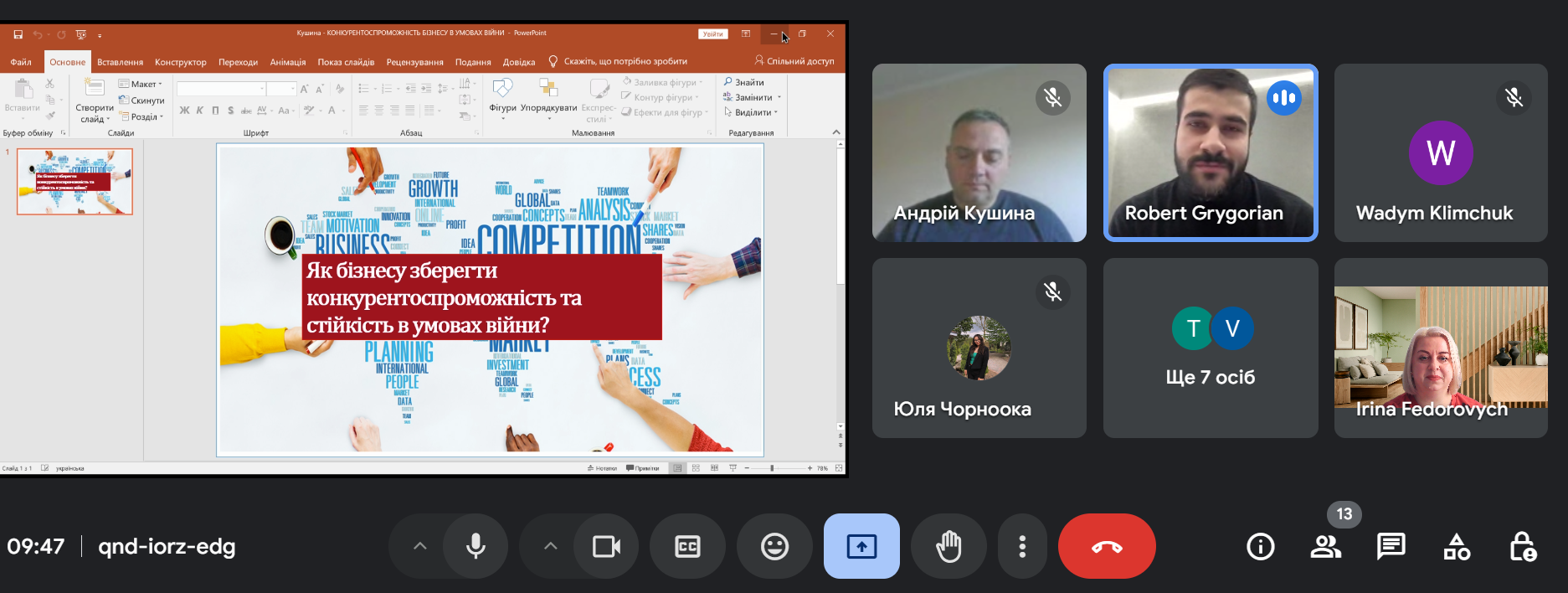Open the Layout (Макет) dropdown
This screenshot has height=593, width=1568.
[141, 84]
